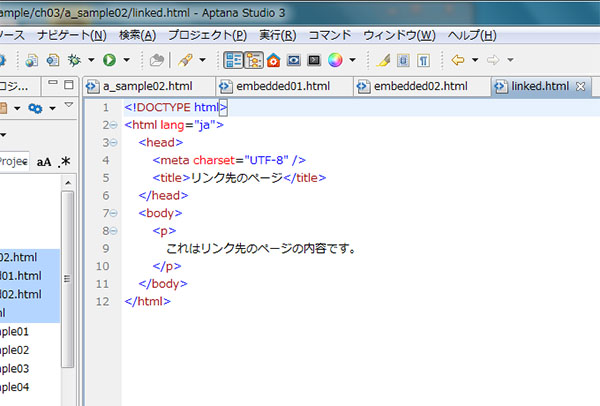Click the meta charset UTF-8 line
Viewport: 600px width, 406px height.
(229, 160)
